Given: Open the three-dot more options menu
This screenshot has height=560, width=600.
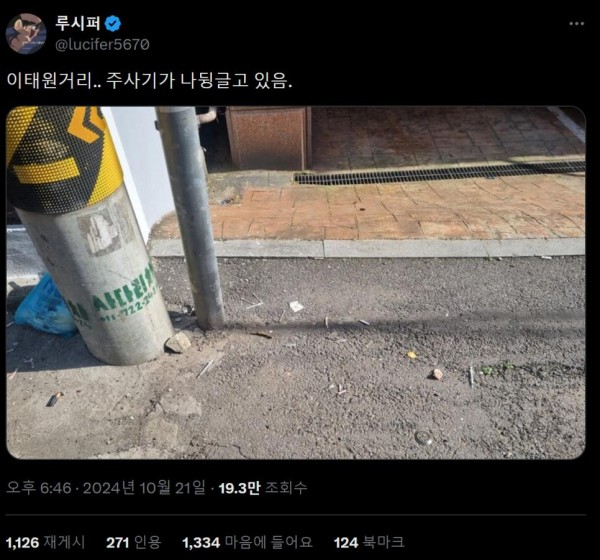Looking at the screenshot, I should coord(576,24).
